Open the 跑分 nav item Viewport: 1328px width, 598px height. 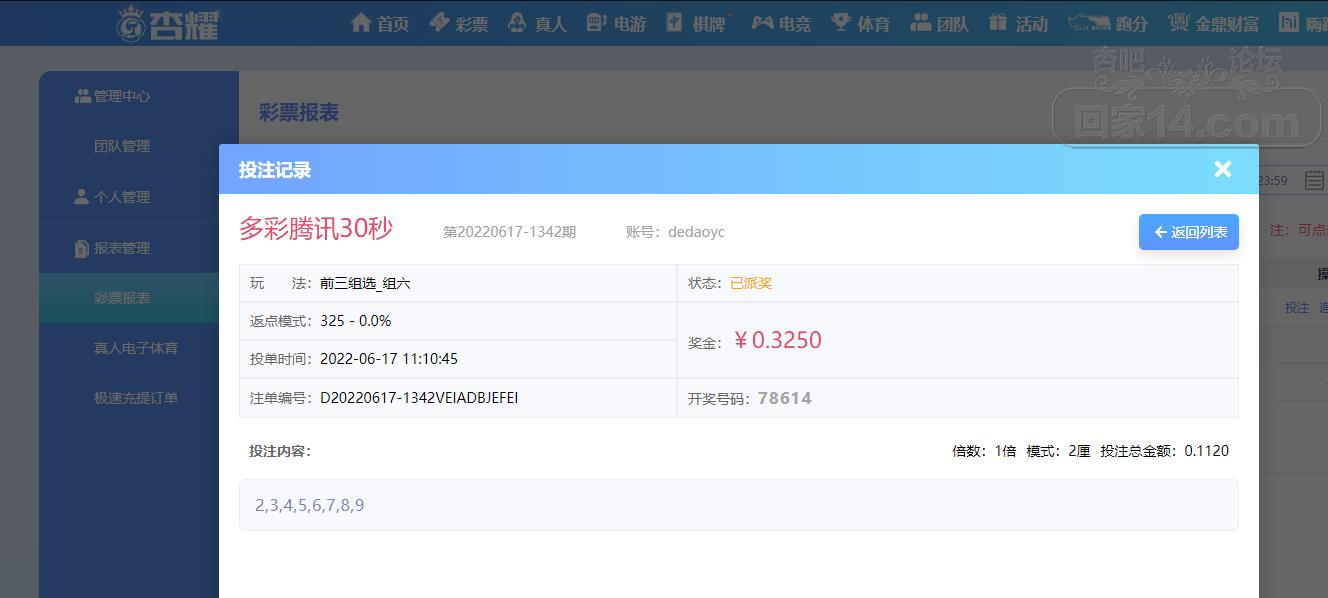coord(1107,23)
